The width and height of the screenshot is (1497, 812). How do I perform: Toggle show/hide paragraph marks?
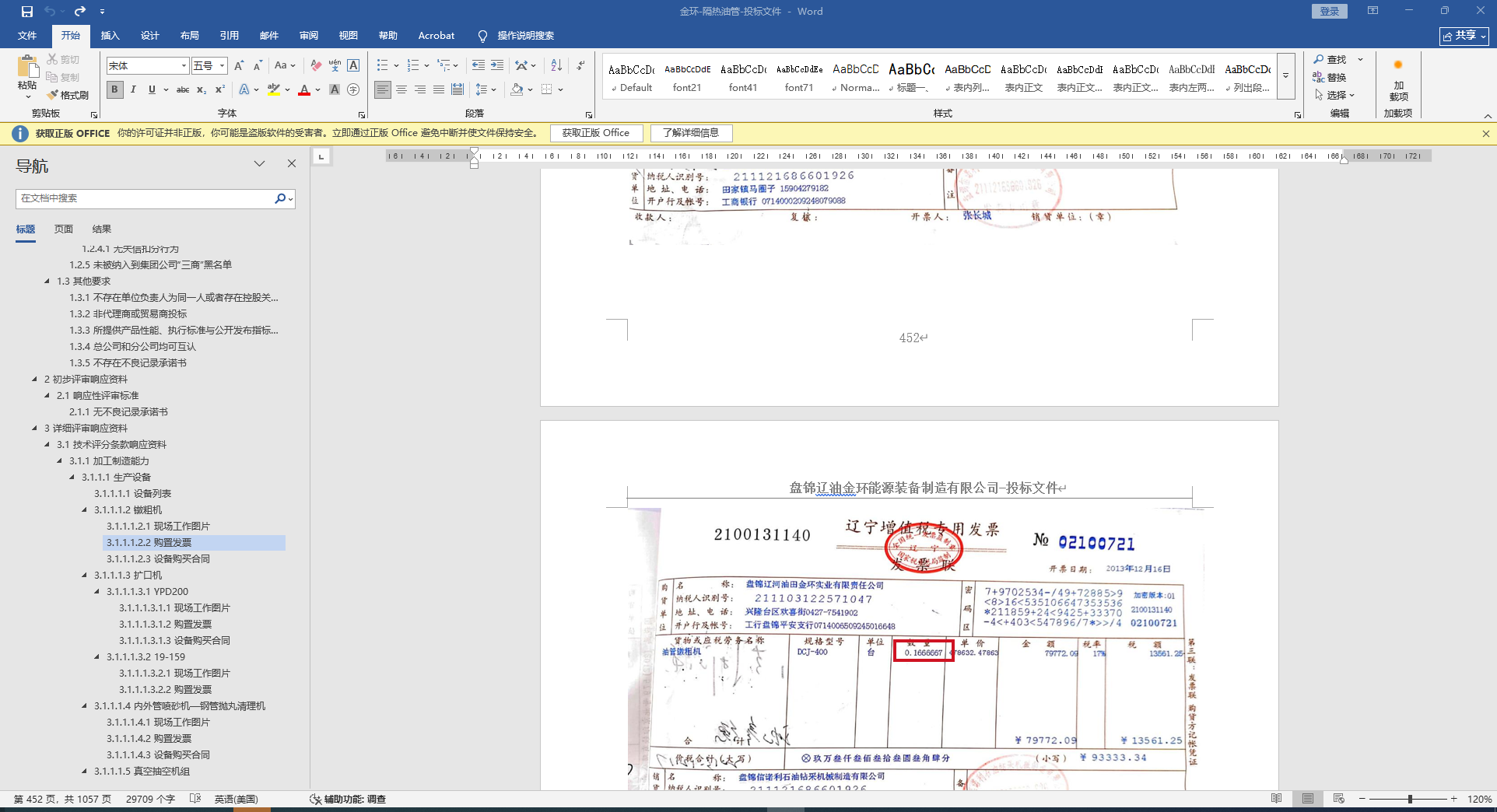coord(580,66)
